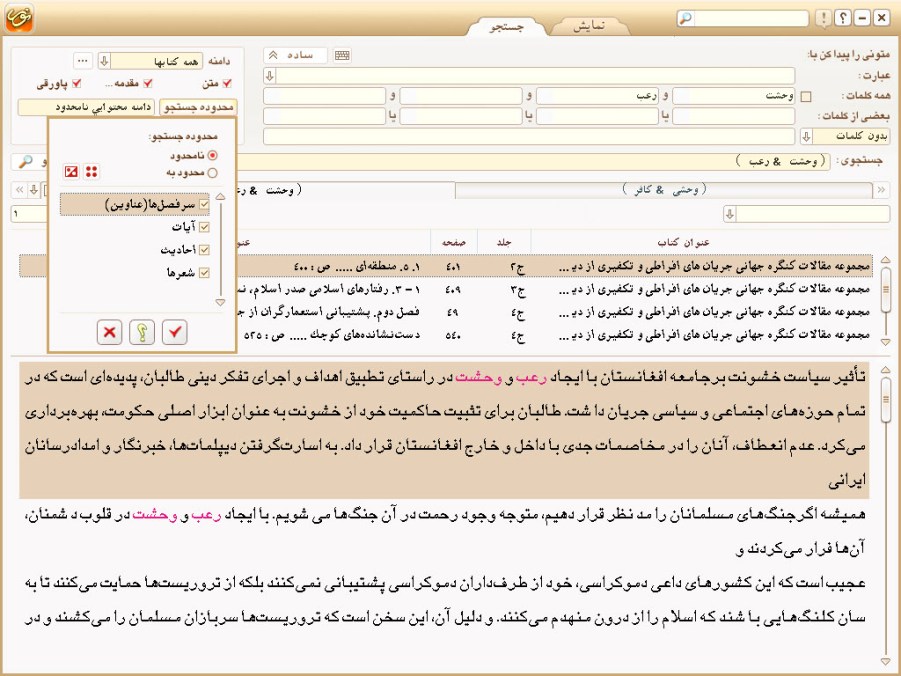Sort results by the صفحه column header
The width and height of the screenshot is (901, 676).
pos(454,242)
